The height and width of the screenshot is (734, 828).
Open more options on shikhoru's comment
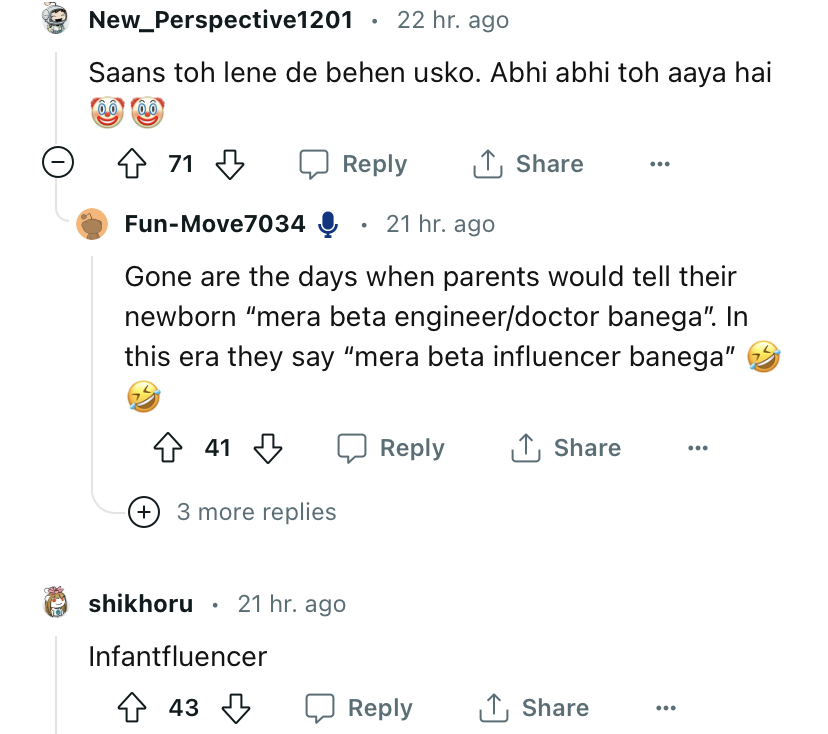(x=665, y=708)
